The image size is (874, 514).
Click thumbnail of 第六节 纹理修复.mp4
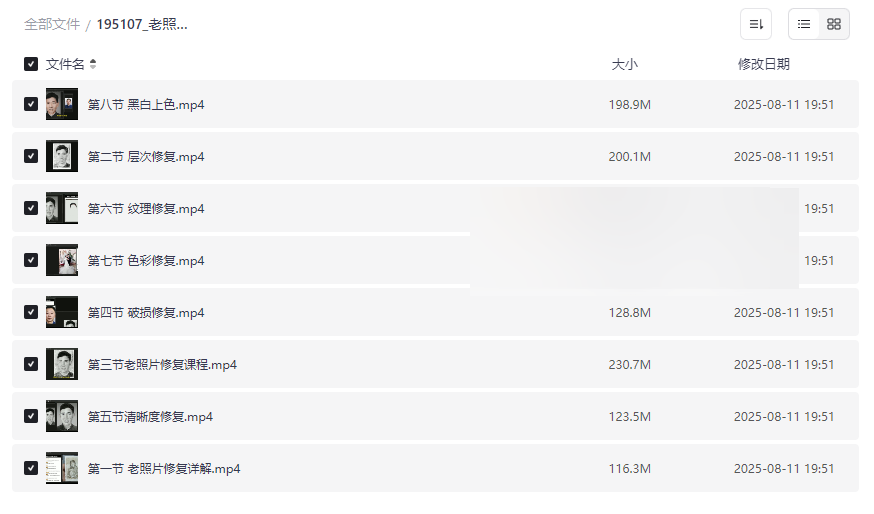click(62, 208)
